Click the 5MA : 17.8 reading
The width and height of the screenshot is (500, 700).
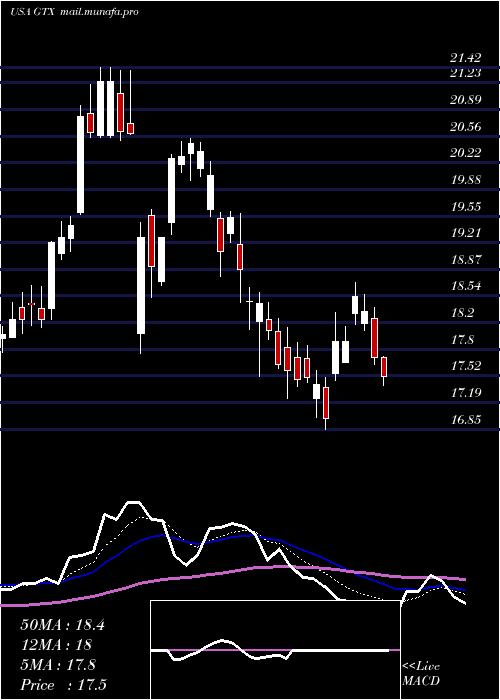pos(58,665)
